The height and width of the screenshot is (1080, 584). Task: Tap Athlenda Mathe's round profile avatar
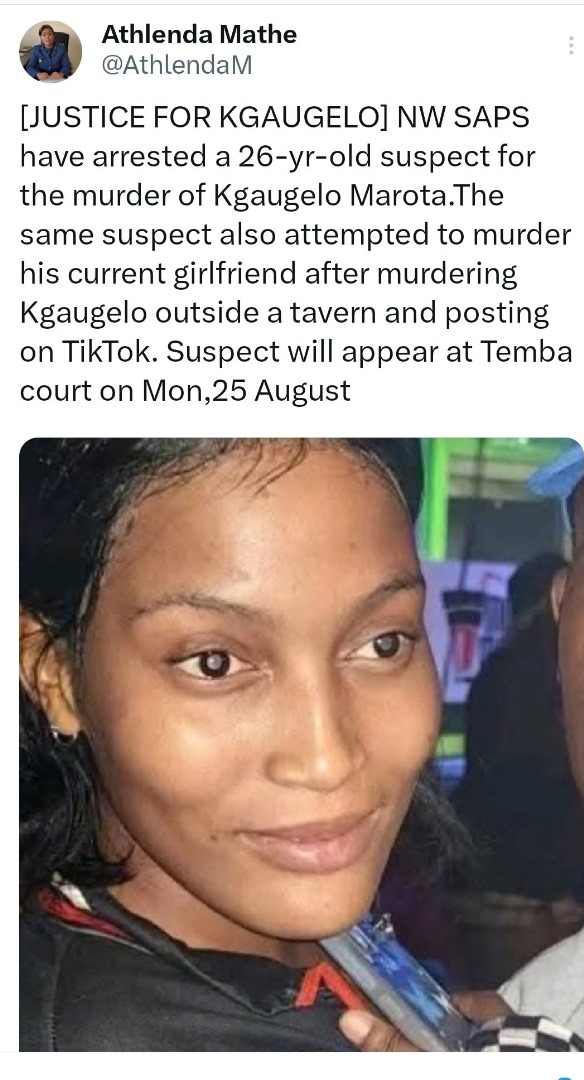[x=50, y=51]
